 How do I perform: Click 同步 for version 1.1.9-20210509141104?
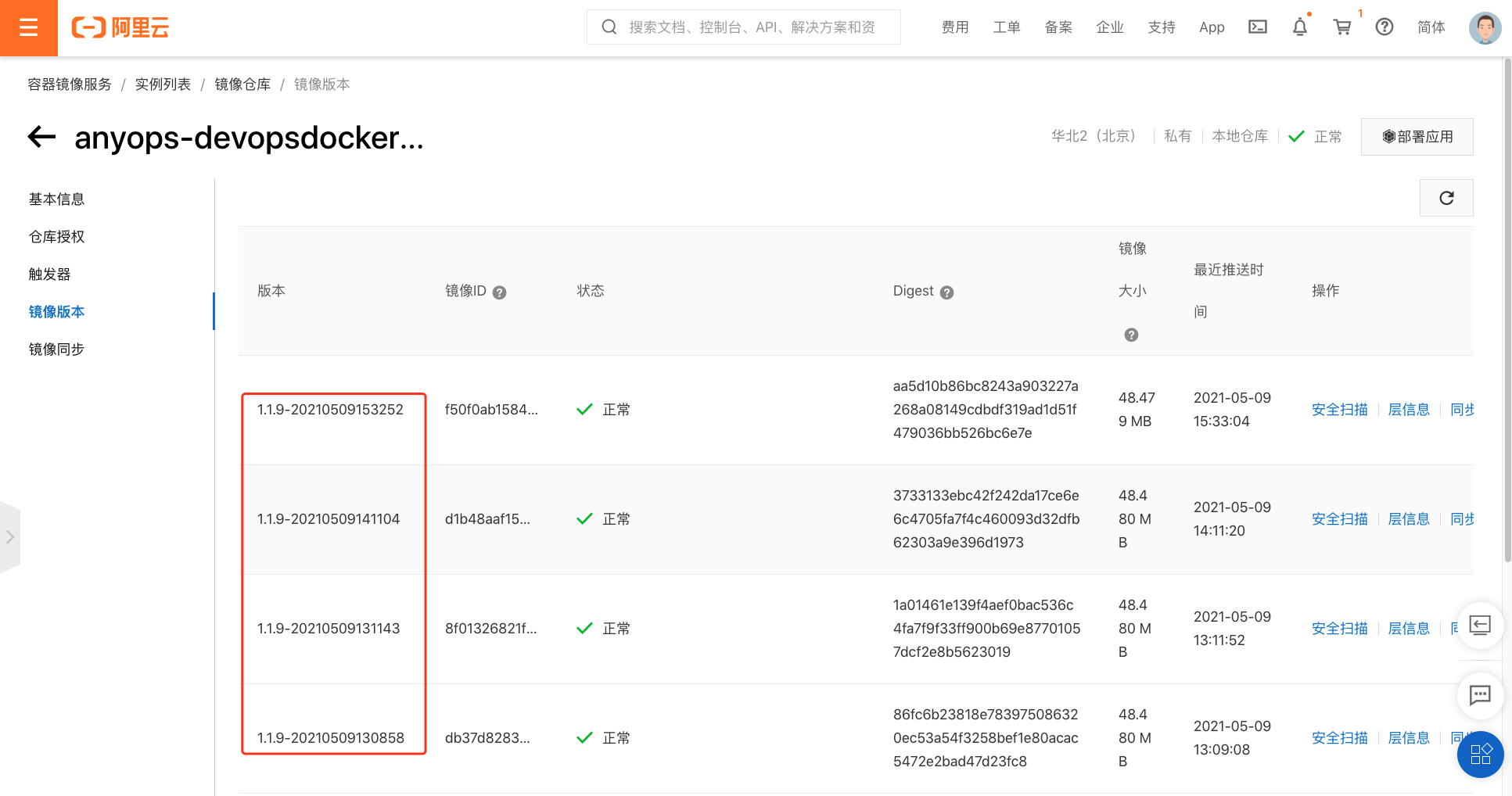click(x=1462, y=519)
